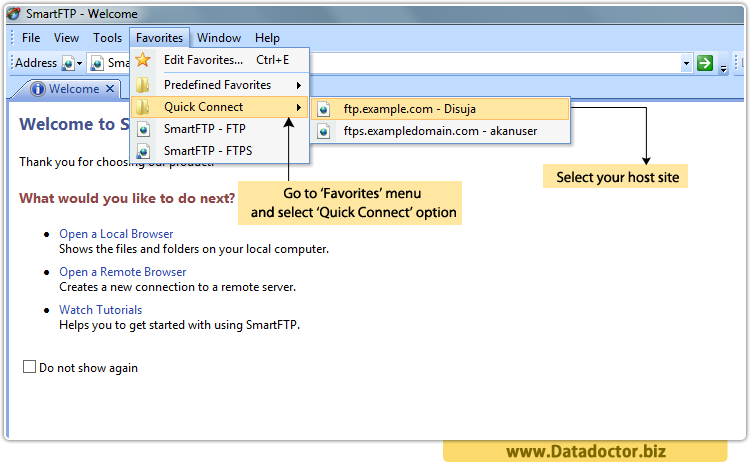Open a Local Browser link

click(116, 234)
